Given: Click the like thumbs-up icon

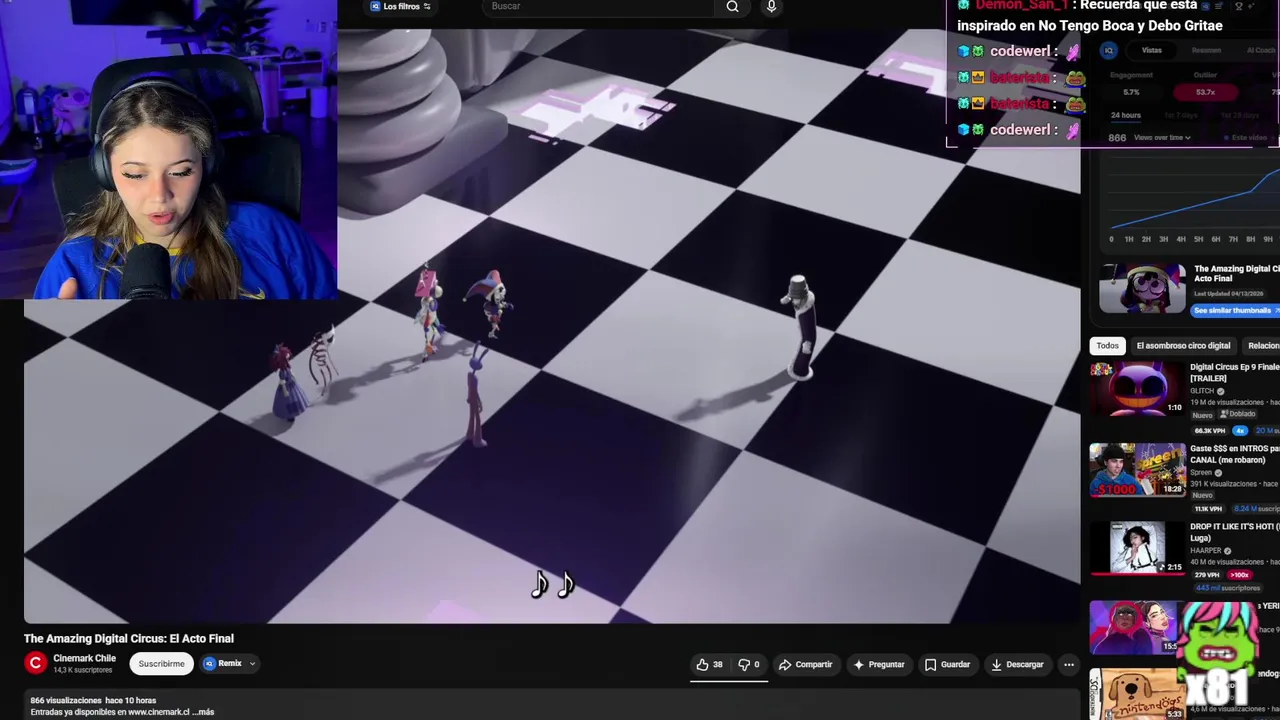Looking at the screenshot, I should tap(702, 664).
